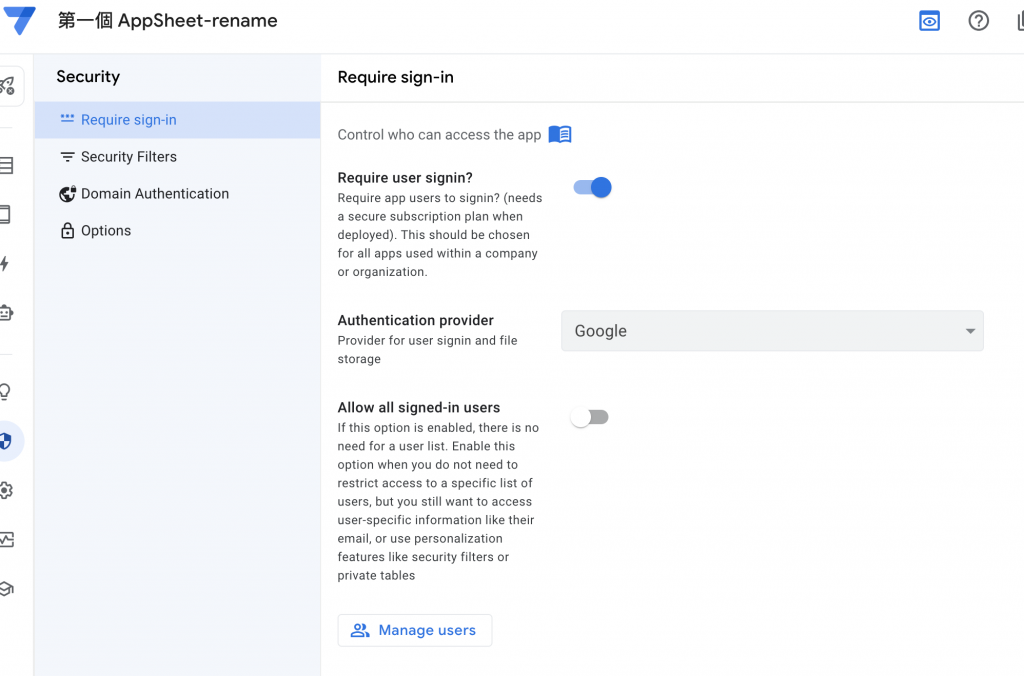
Task: Click the AppSheet logo icon
Action: (x=19, y=21)
